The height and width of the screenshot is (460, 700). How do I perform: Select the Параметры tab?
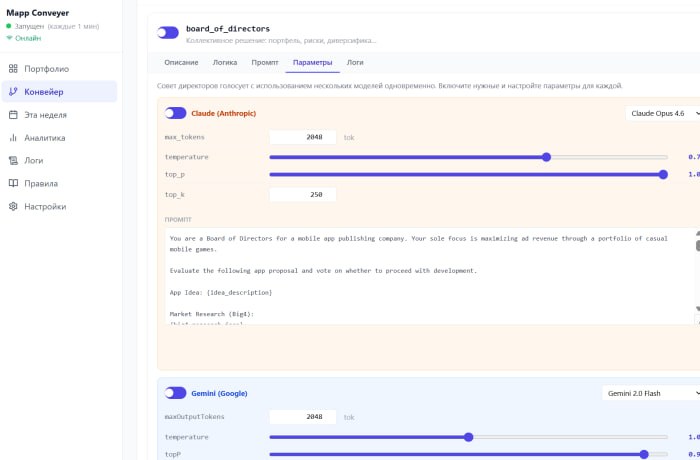tap(312, 63)
